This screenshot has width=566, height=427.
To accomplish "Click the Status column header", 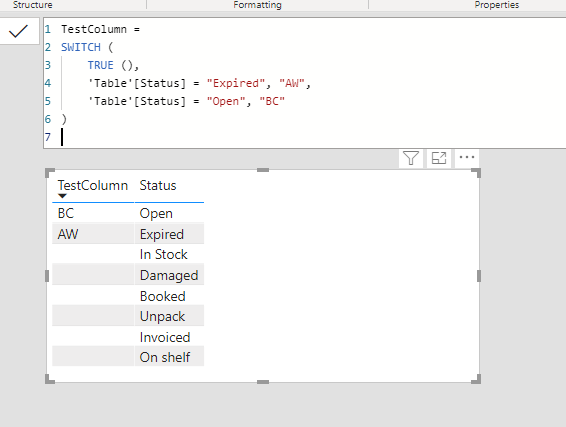I will pos(158,186).
